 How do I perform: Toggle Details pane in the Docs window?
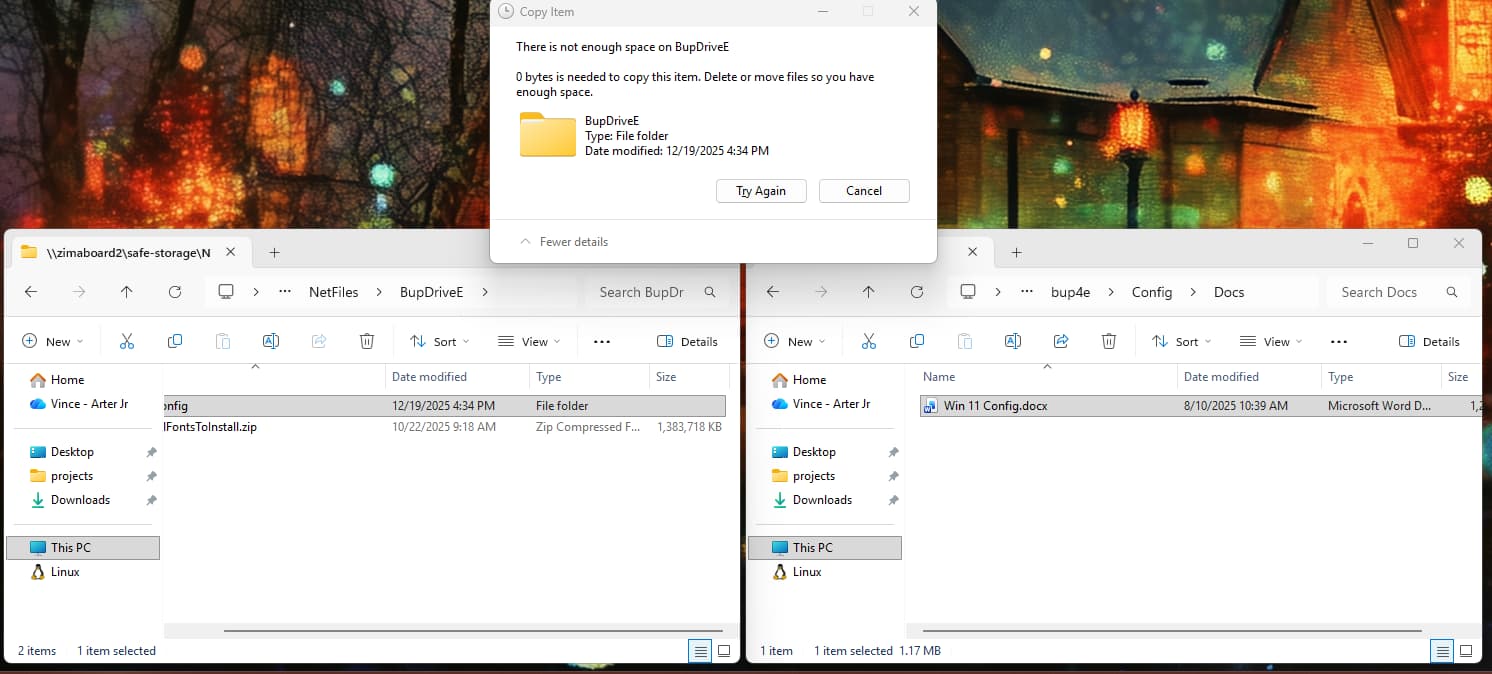pyautogui.click(x=1429, y=341)
